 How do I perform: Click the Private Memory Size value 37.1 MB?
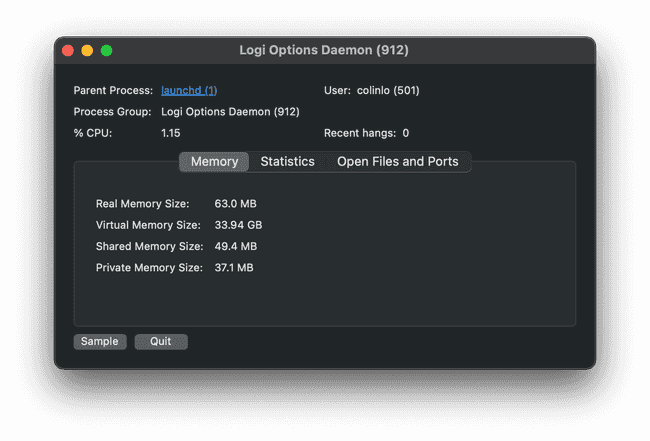[x=234, y=268]
